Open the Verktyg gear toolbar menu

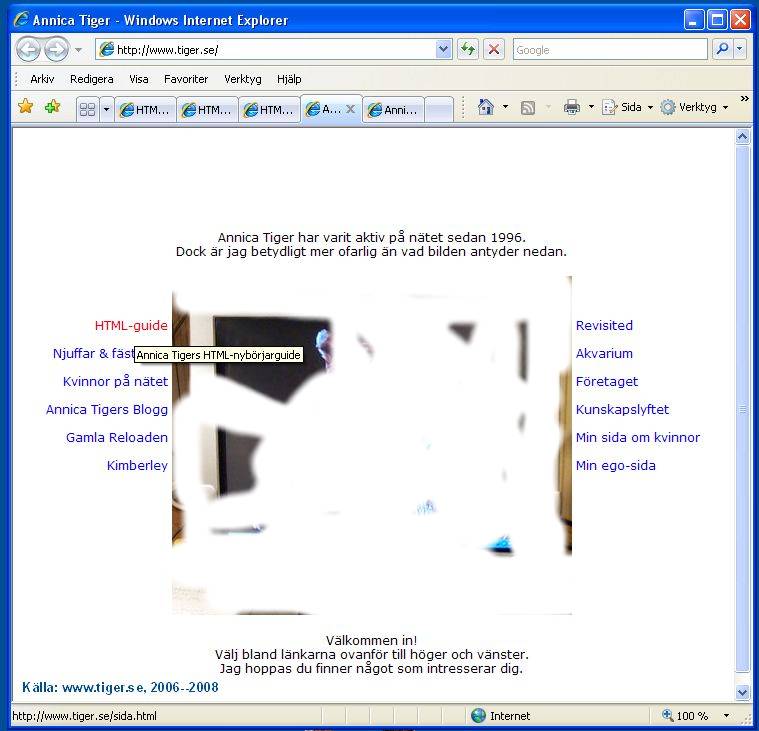(x=694, y=107)
